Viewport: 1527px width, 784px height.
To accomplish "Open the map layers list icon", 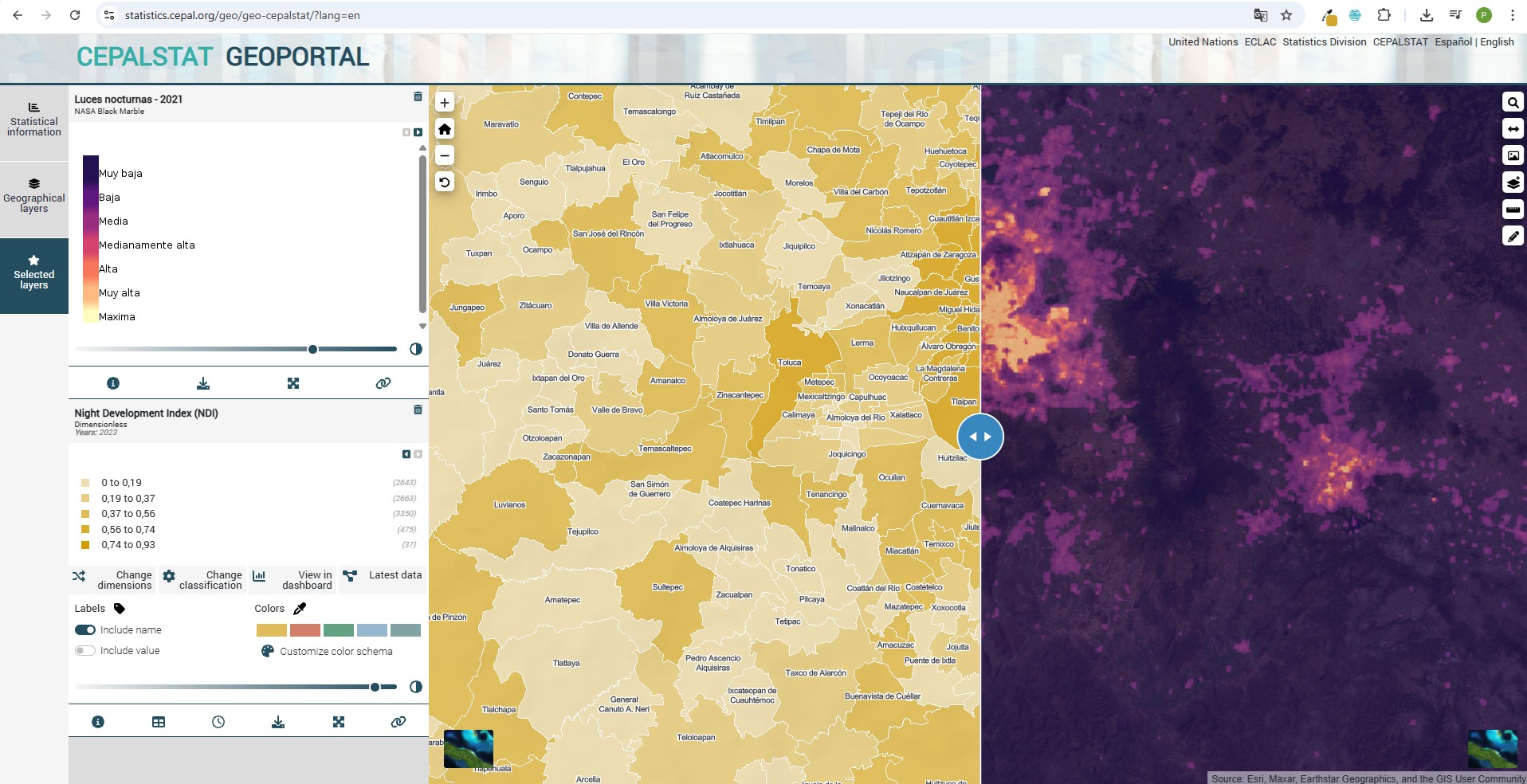I will pyautogui.click(x=1513, y=182).
